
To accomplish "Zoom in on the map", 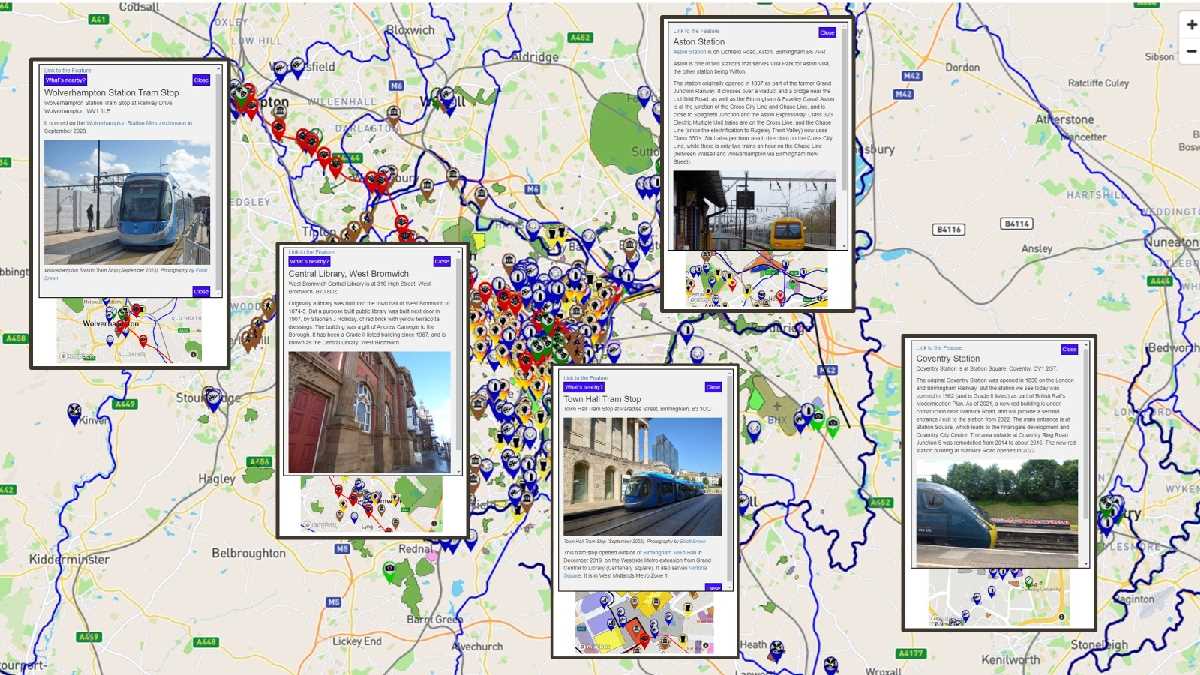I will [1191, 22].
